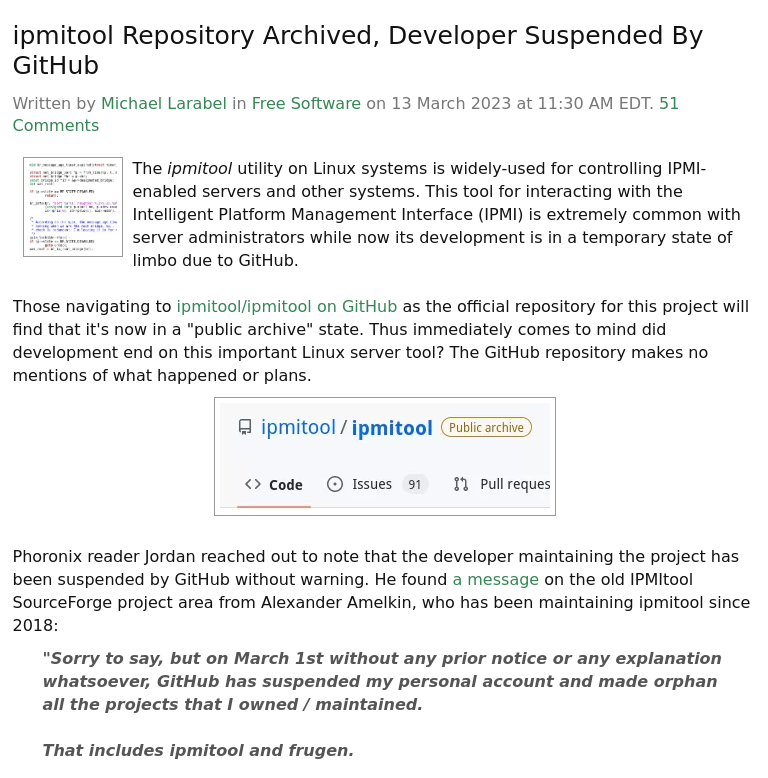Select the Issues tab label
The height and width of the screenshot is (778, 768).
coord(372,484)
